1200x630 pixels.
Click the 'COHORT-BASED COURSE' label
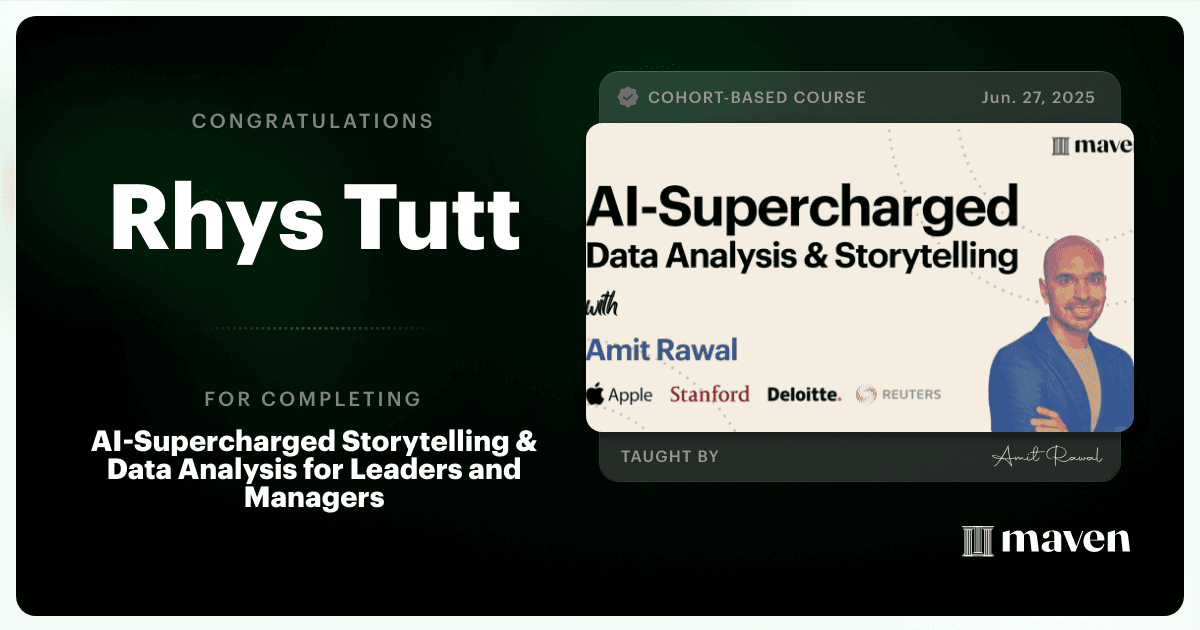point(757,97)
